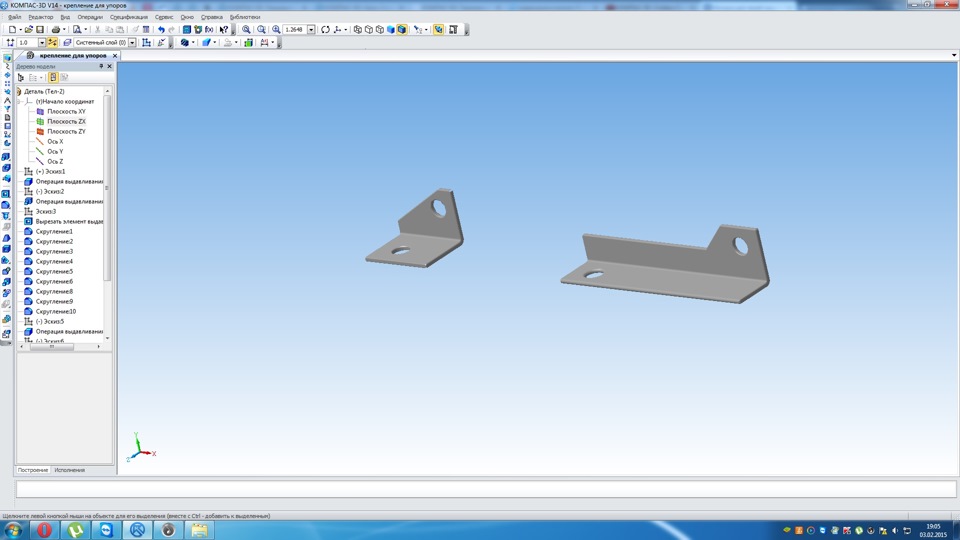Viewport: 960px width, 540px height.
Task: Open the f(x) variables icon
Action: 209,29
